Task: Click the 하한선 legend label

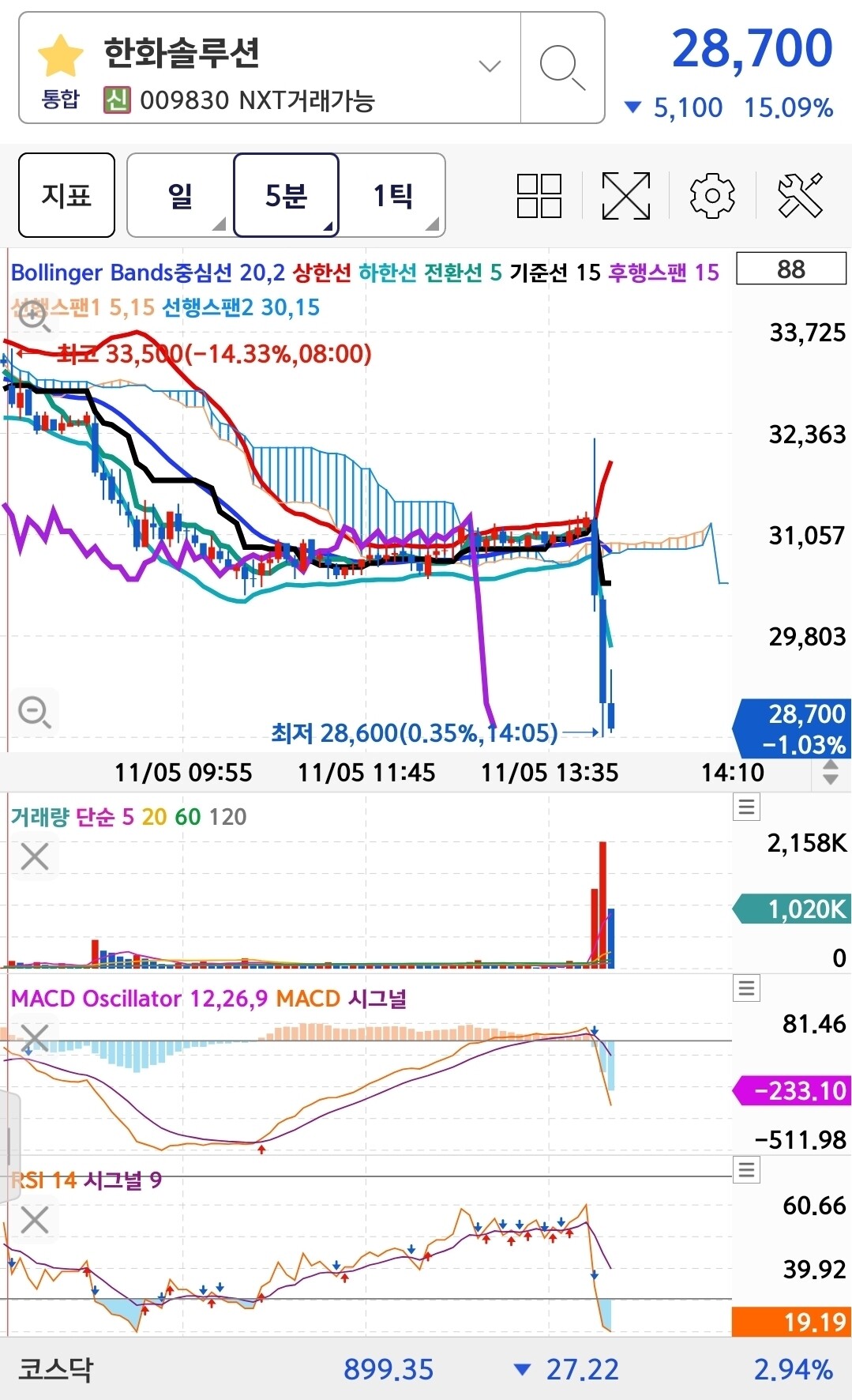Action: (387, 273)
